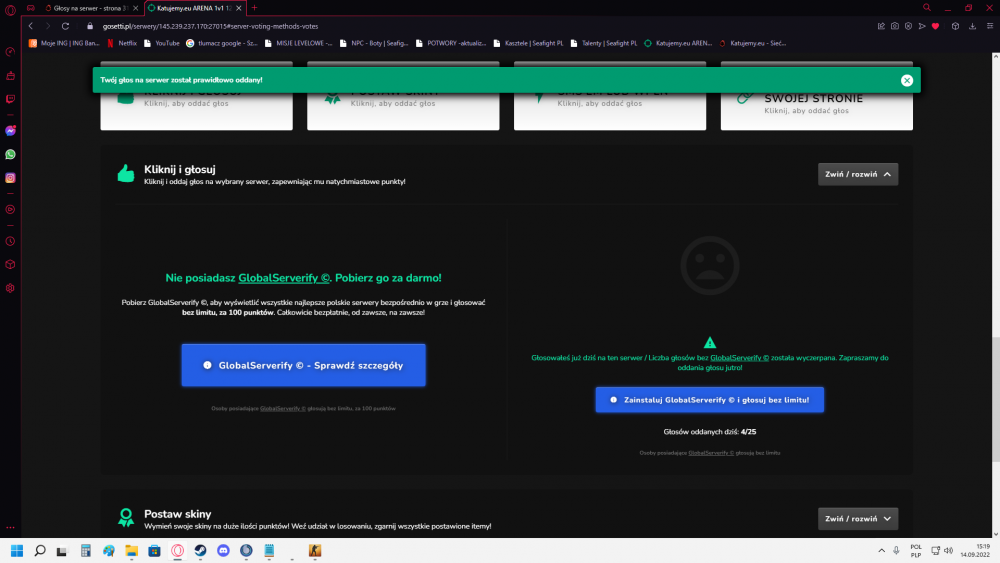This screenshot has width=1000, height=563.
Task: Open WhatsApp in Opera sidebar
Action: 10,154
